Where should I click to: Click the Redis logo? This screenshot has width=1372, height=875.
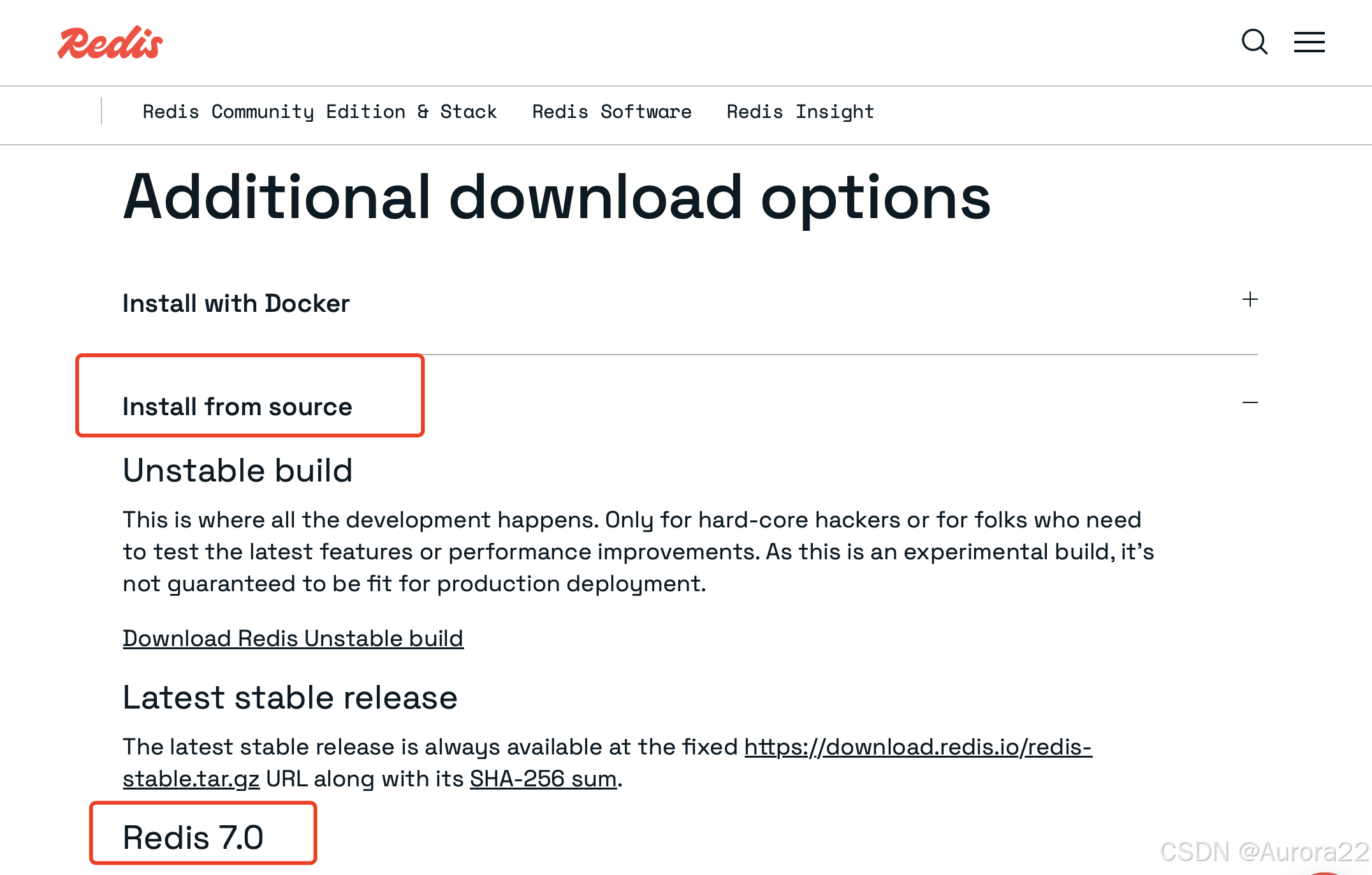point(110,43)
